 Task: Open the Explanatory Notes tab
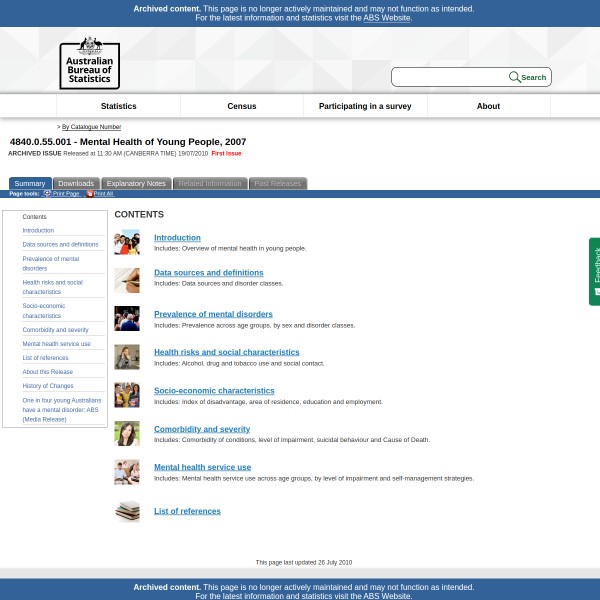[136, 183]
